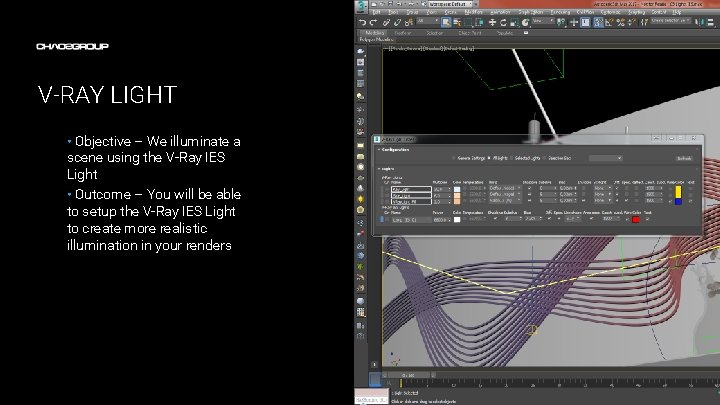Open the Edit menu
The image size is (720, 405).
point(377,12)
